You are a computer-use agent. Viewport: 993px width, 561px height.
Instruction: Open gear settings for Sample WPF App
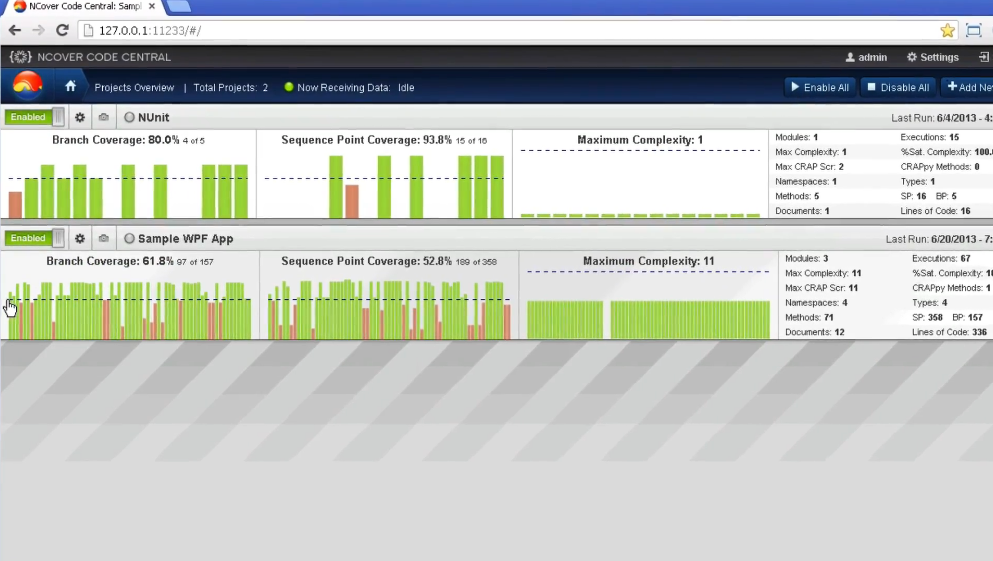(x=80, y=239)
